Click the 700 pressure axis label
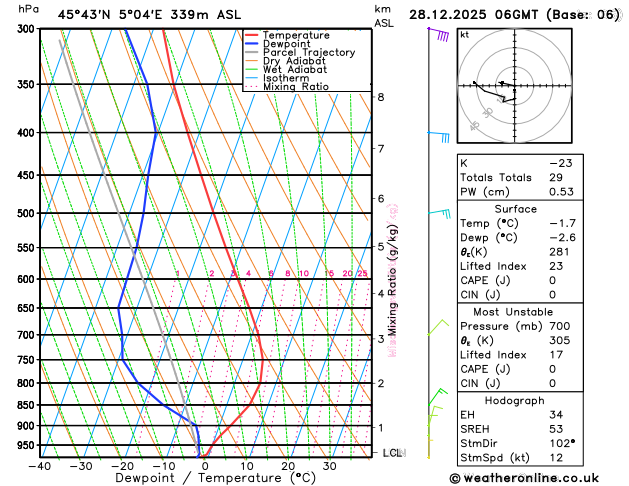The image size is (629, 486). point(28,335)
